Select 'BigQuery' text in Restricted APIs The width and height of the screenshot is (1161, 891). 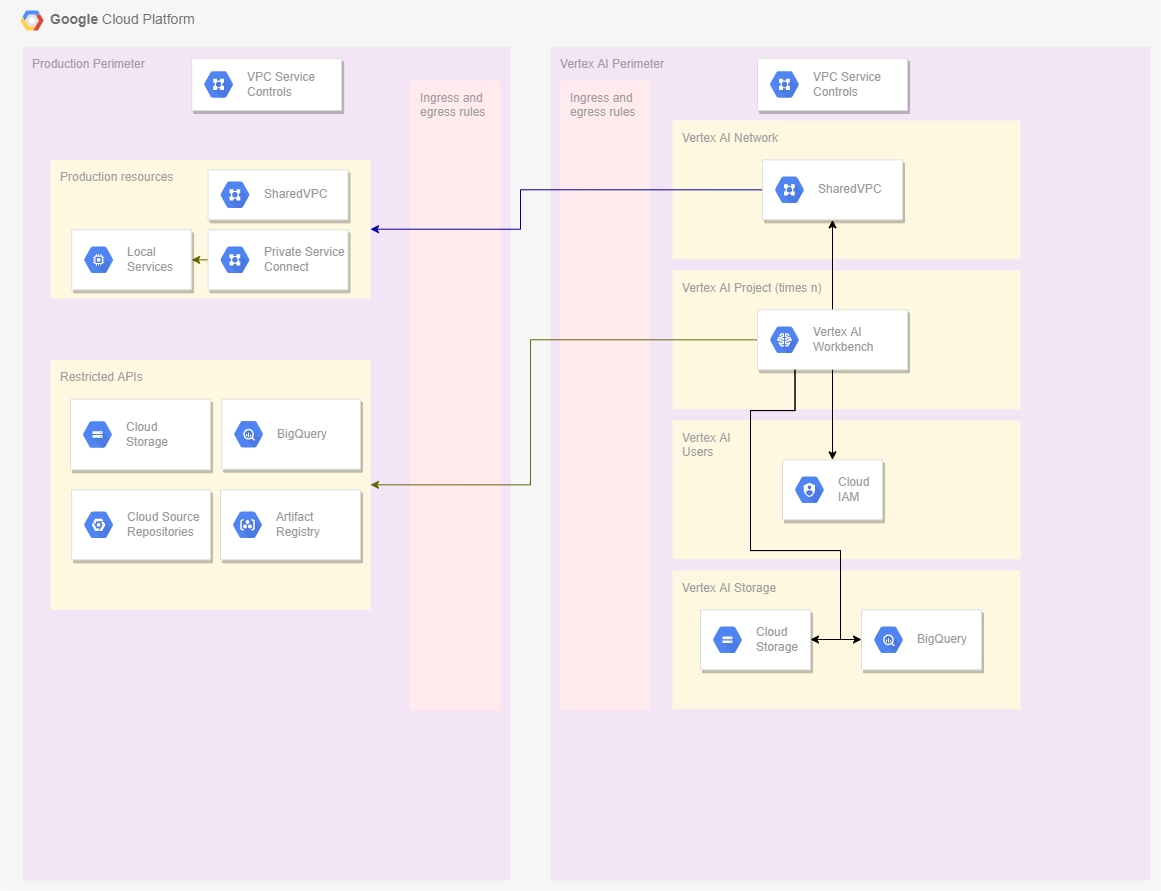(301, 434)
